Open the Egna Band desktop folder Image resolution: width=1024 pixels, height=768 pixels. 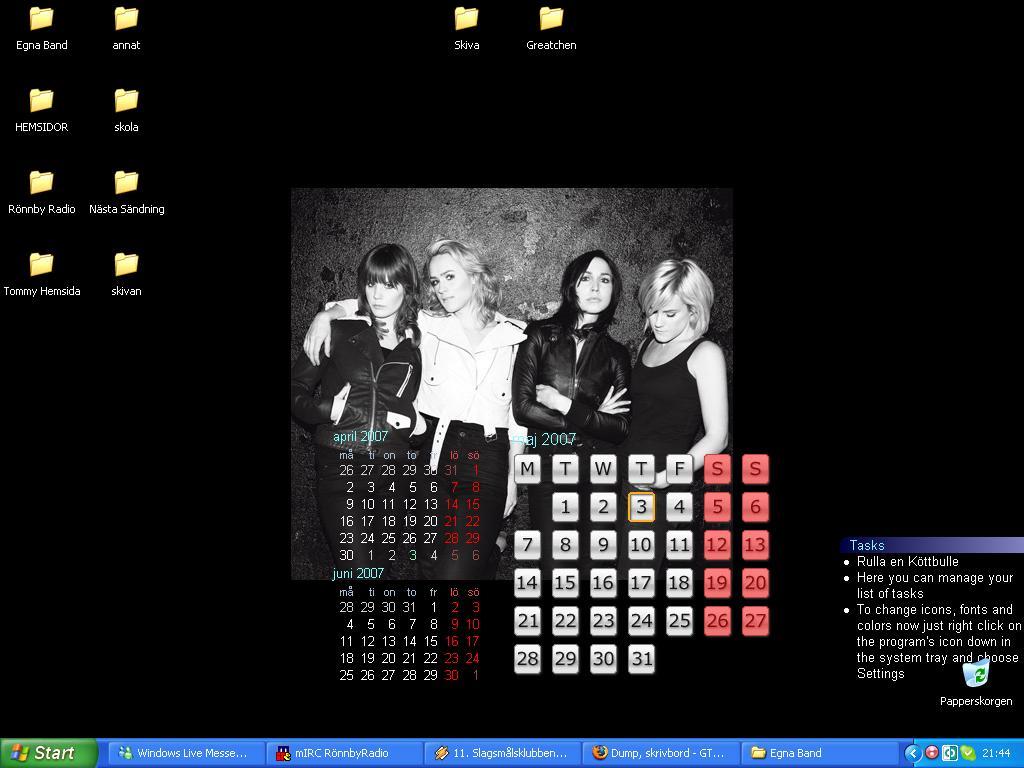(41, 19)
